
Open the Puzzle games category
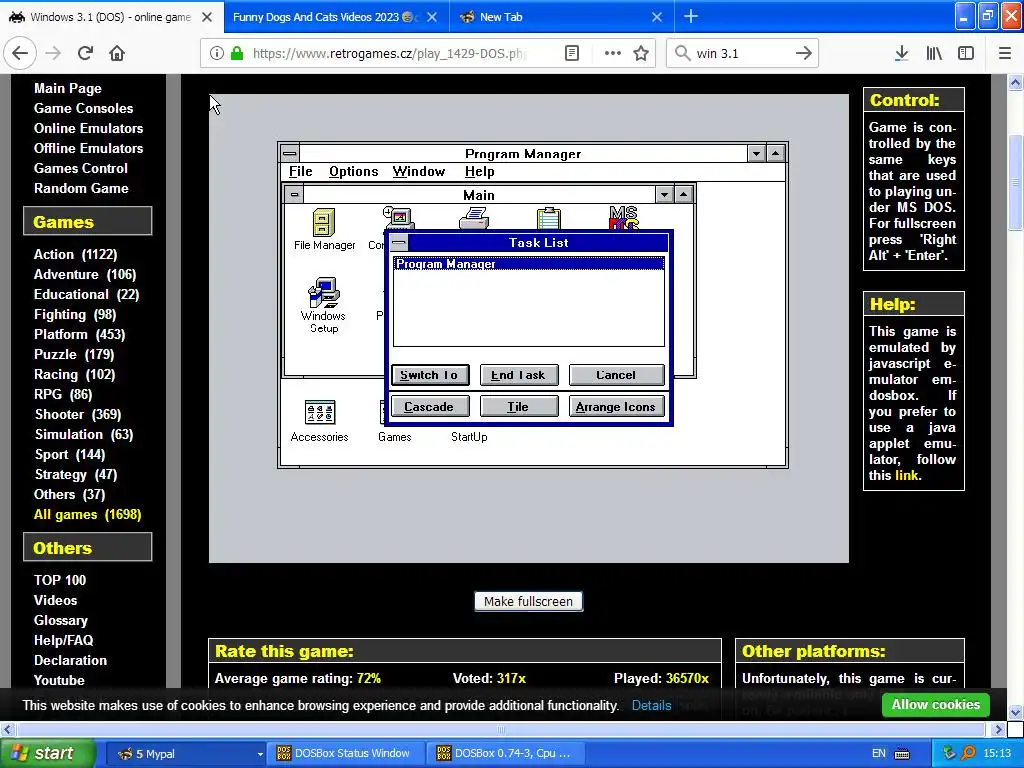pyautogui.click(x=74, y=354)
